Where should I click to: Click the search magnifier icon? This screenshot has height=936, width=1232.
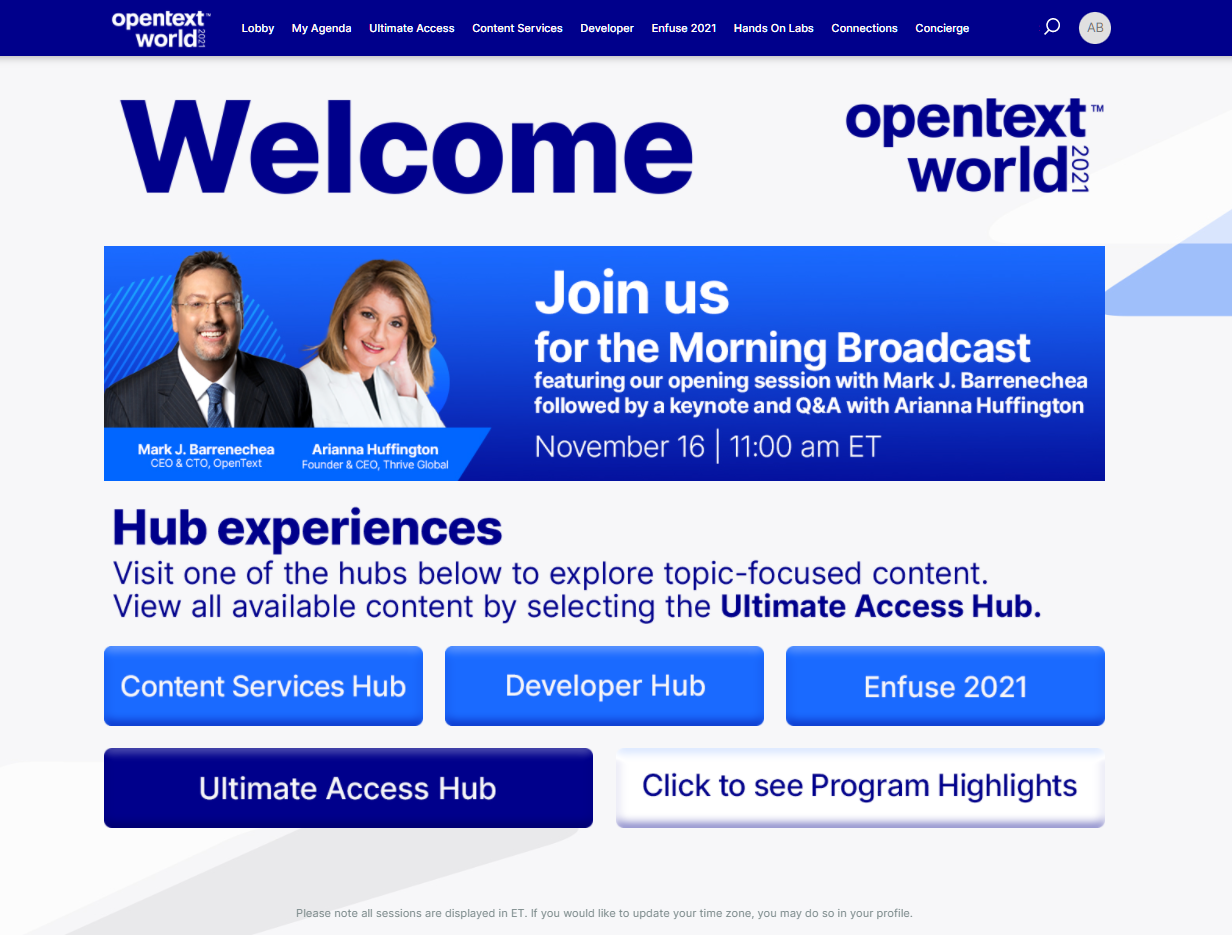pyautogui.click(x=1051, y=27)
